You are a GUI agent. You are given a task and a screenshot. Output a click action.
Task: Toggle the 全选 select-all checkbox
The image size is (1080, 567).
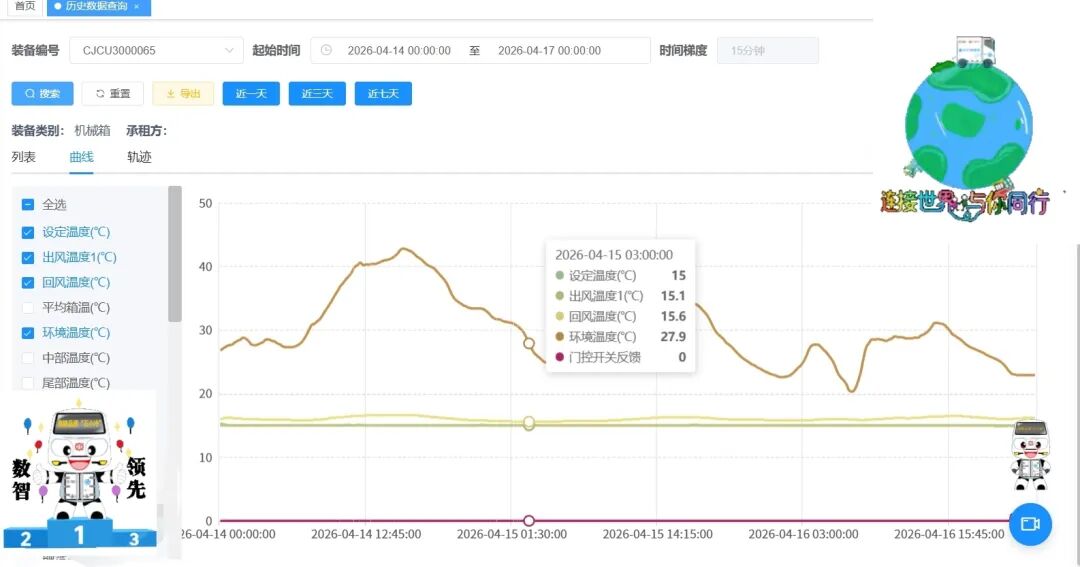click(x=28, y=205)
